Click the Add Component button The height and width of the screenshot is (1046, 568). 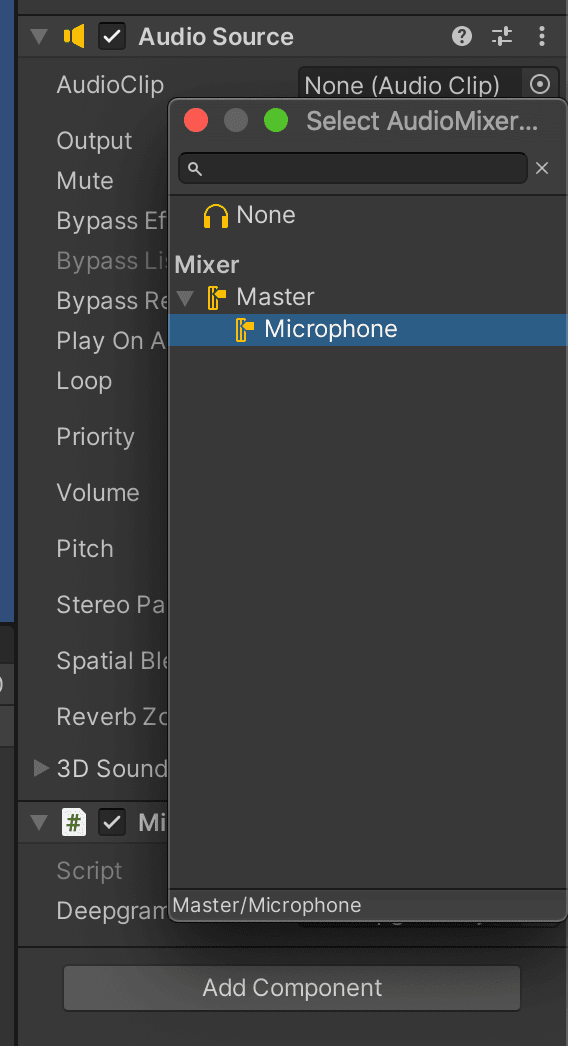pos(292,987)
